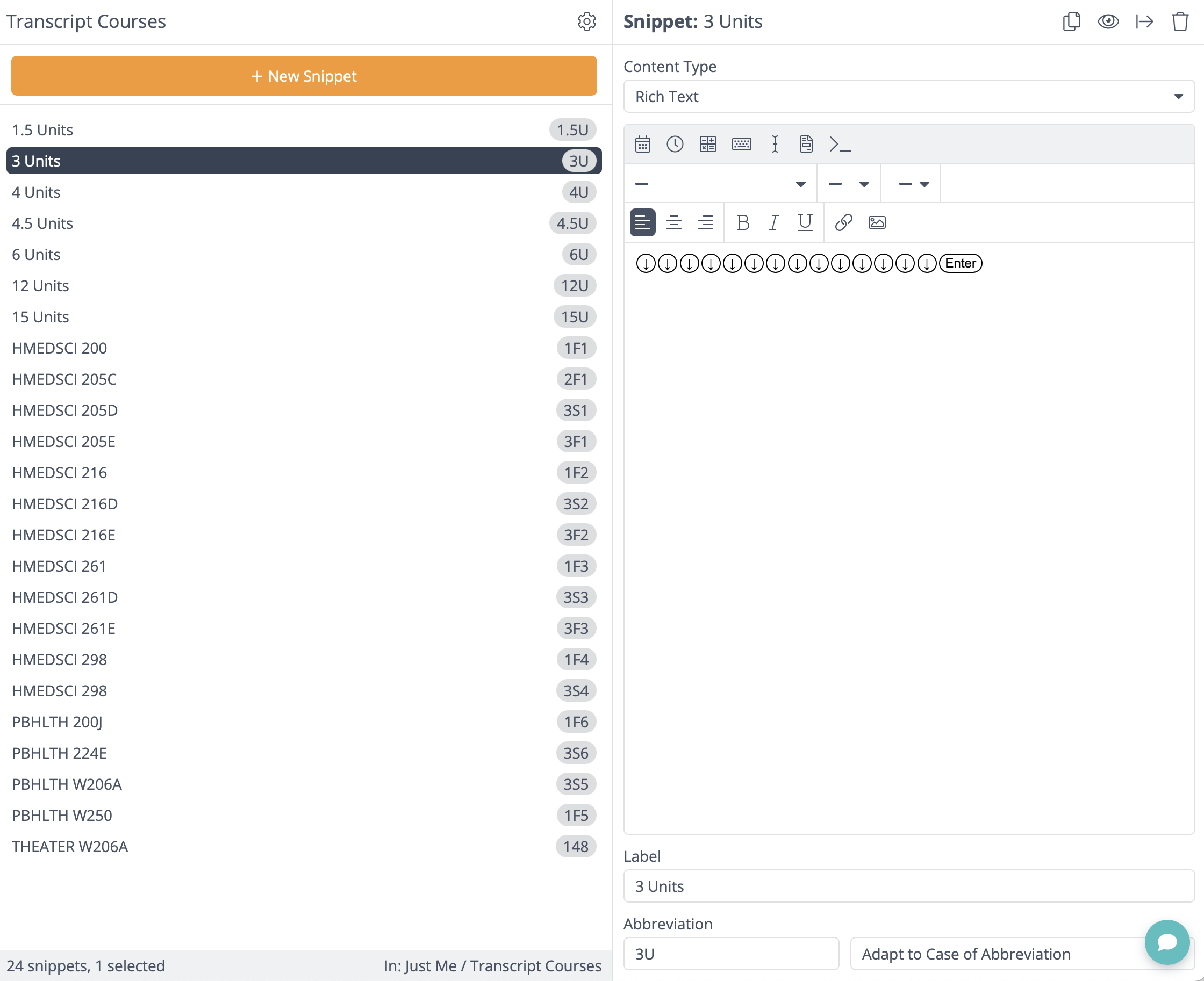Insert a link using the chain icon
Viewport: 1204px width, 981px height.
pos(843,222)
